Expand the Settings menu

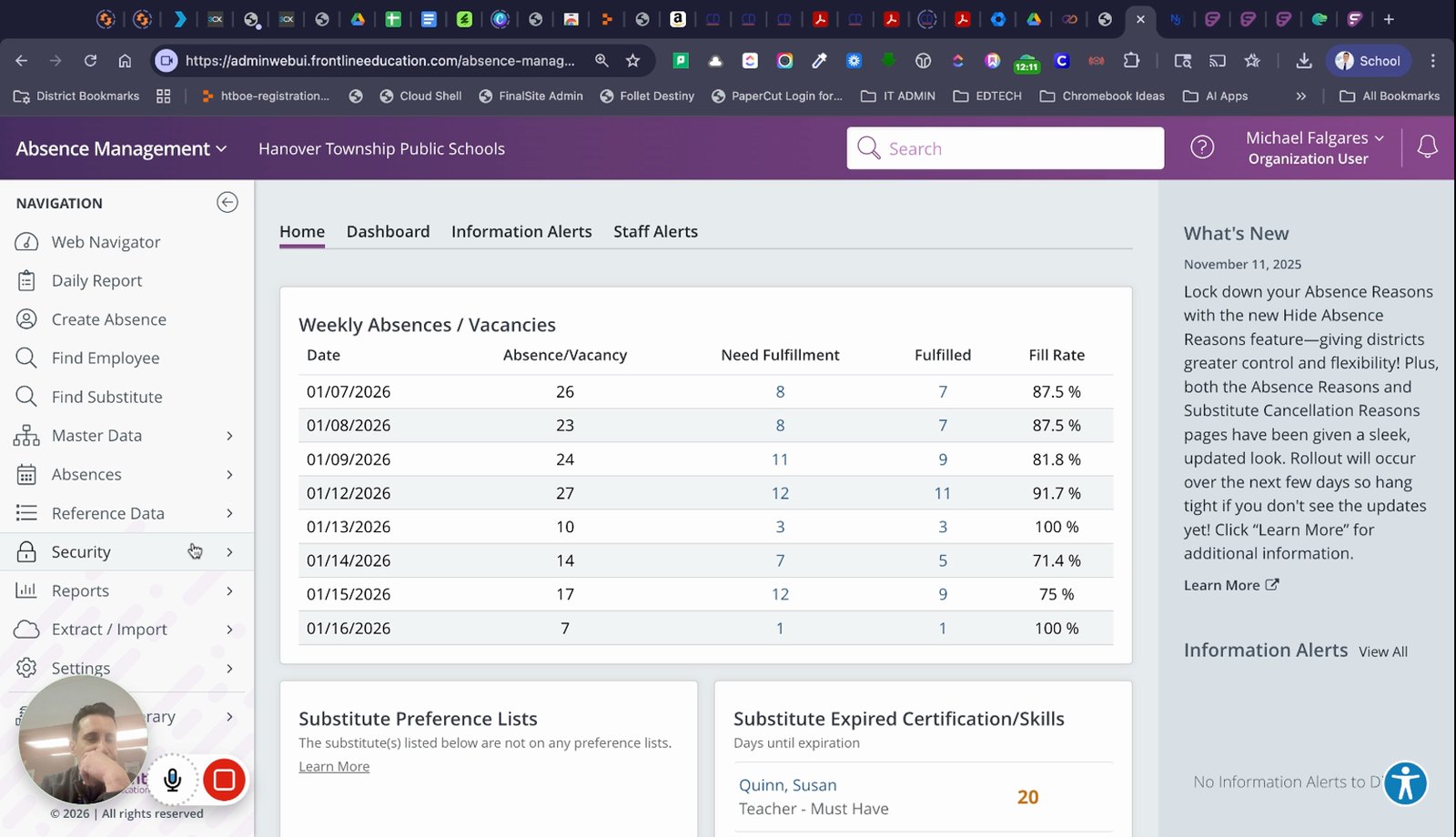126,668
